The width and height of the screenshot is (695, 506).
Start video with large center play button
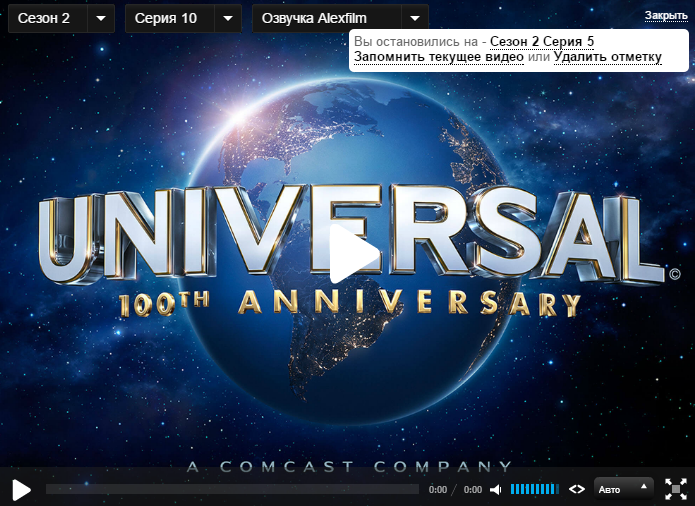tap(354, 253)
